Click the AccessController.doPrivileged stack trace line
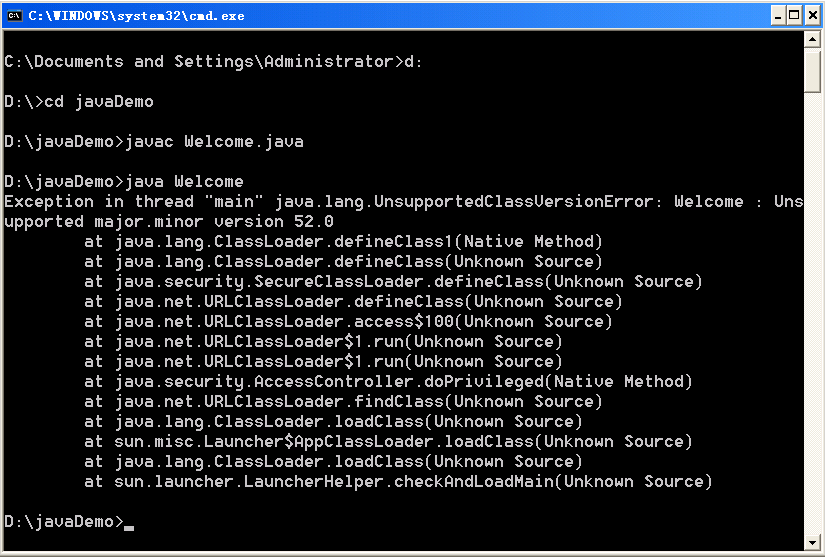 388,381
